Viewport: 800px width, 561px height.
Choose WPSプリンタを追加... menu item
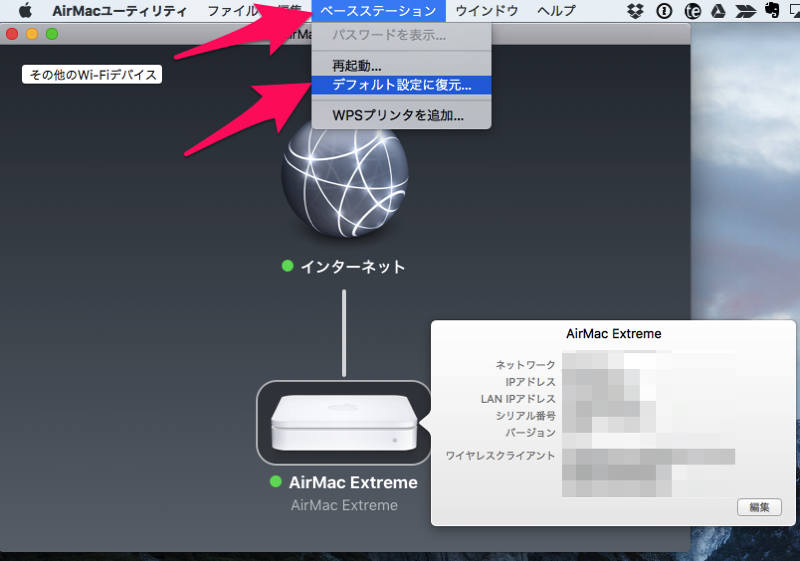[x=402, y=116]
